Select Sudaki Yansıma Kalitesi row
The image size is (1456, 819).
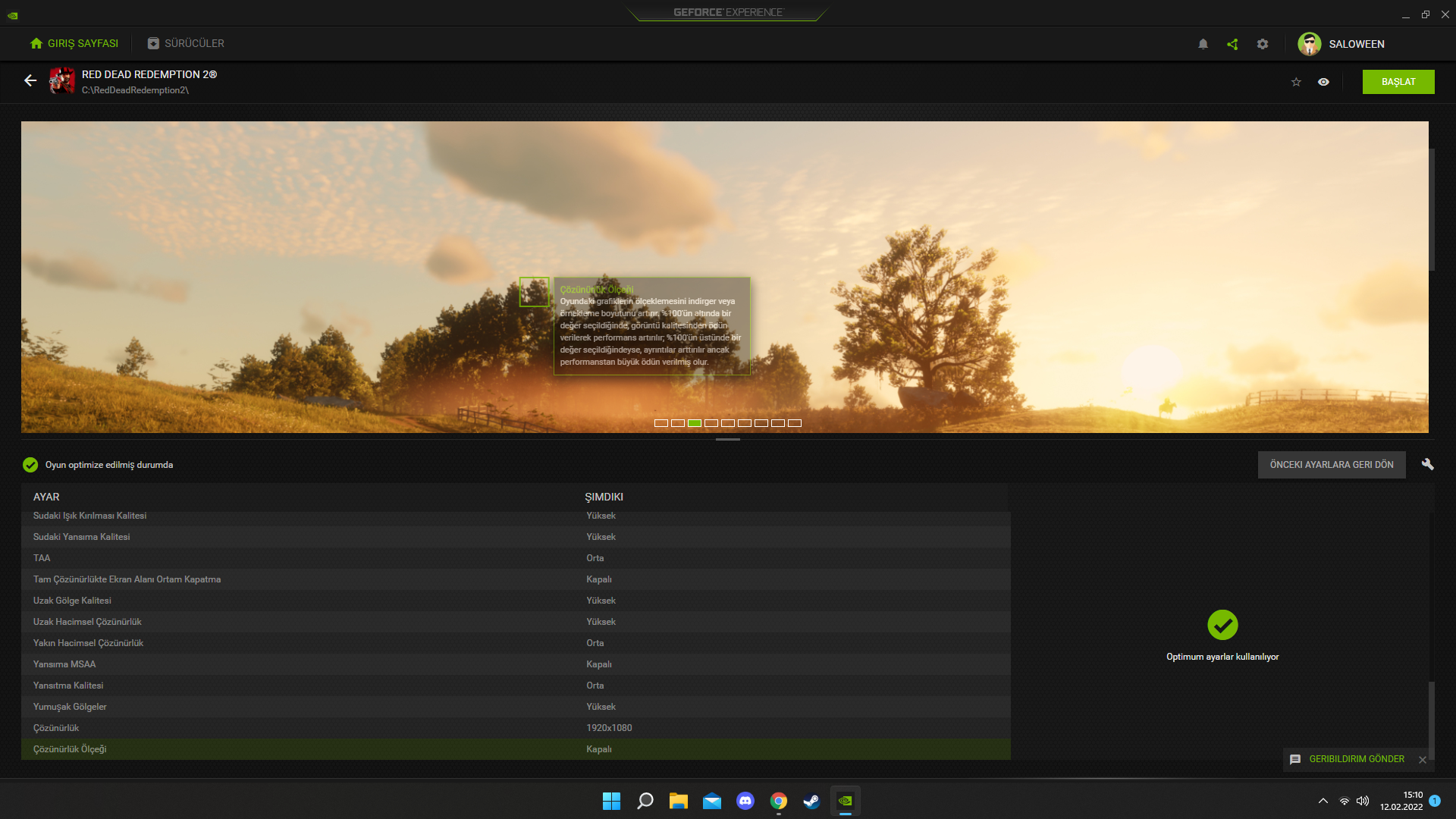(x=516, y=537)
